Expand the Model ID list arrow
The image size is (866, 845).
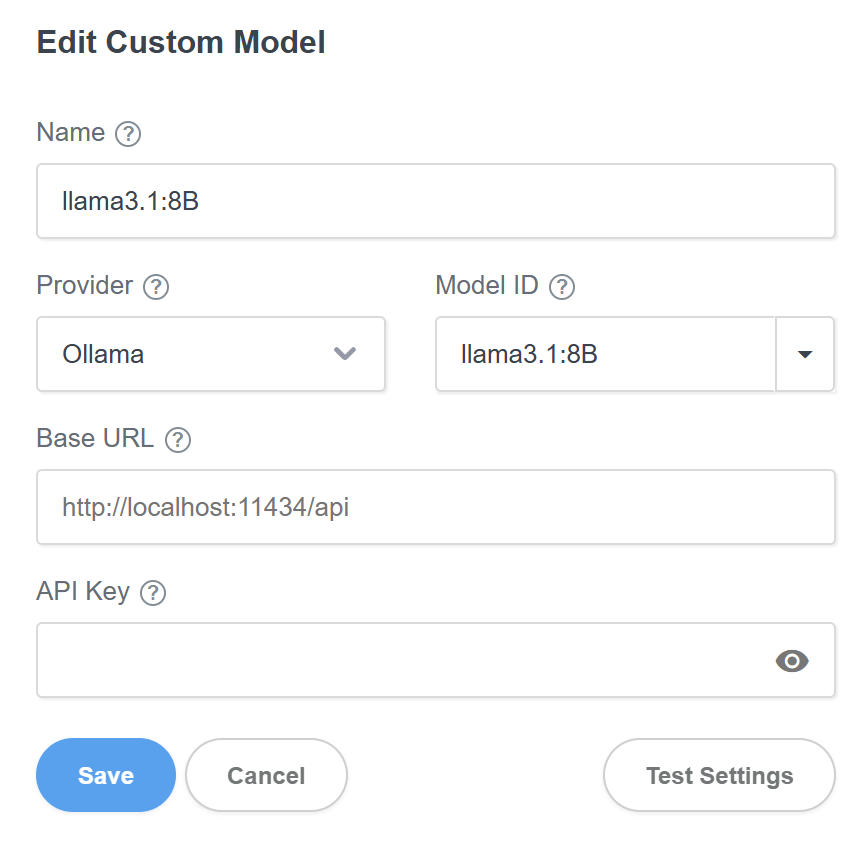pos(805,354)
